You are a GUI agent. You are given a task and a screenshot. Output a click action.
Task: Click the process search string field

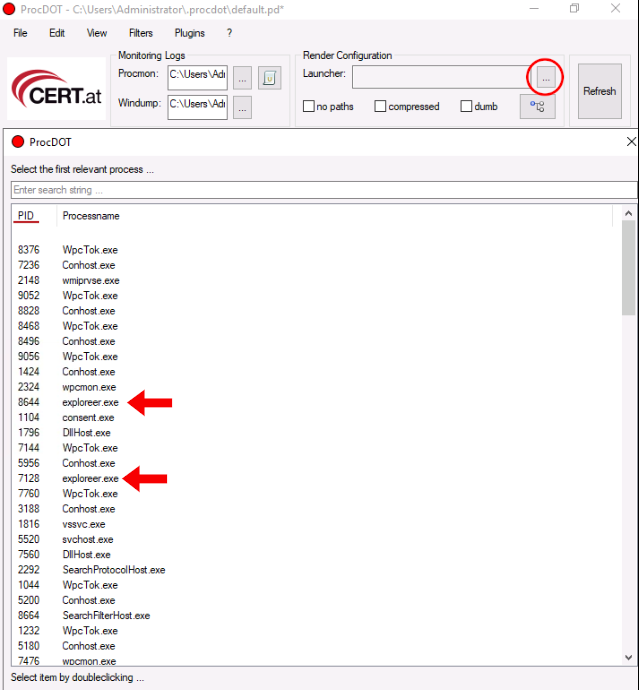coord(323,190)
